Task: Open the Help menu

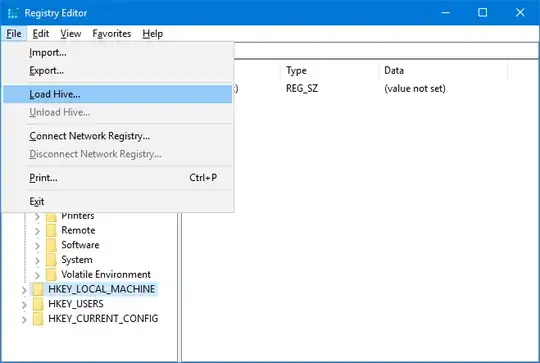Action: tap(153, 34)
